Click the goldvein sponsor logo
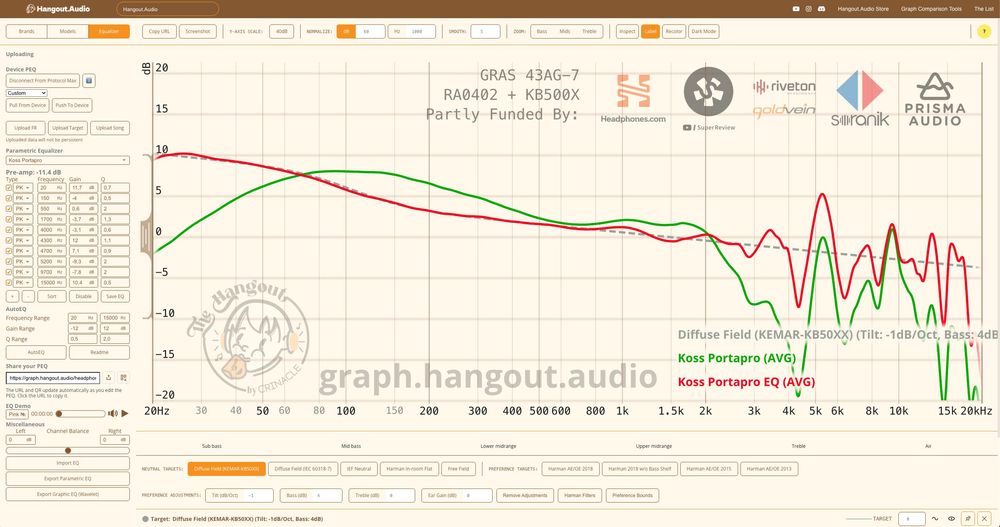Screen dimensions: 1000x527 [x=784, y=110]
